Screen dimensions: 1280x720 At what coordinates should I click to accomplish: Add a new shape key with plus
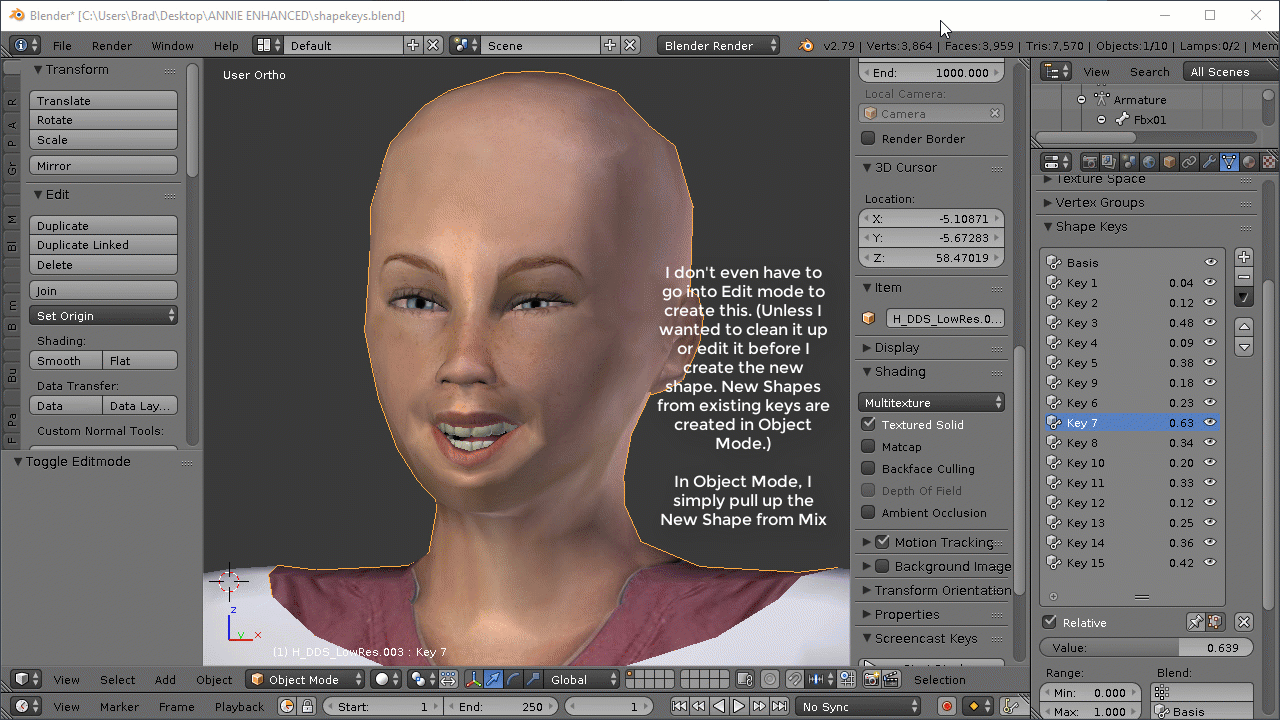coord(1244,258)
